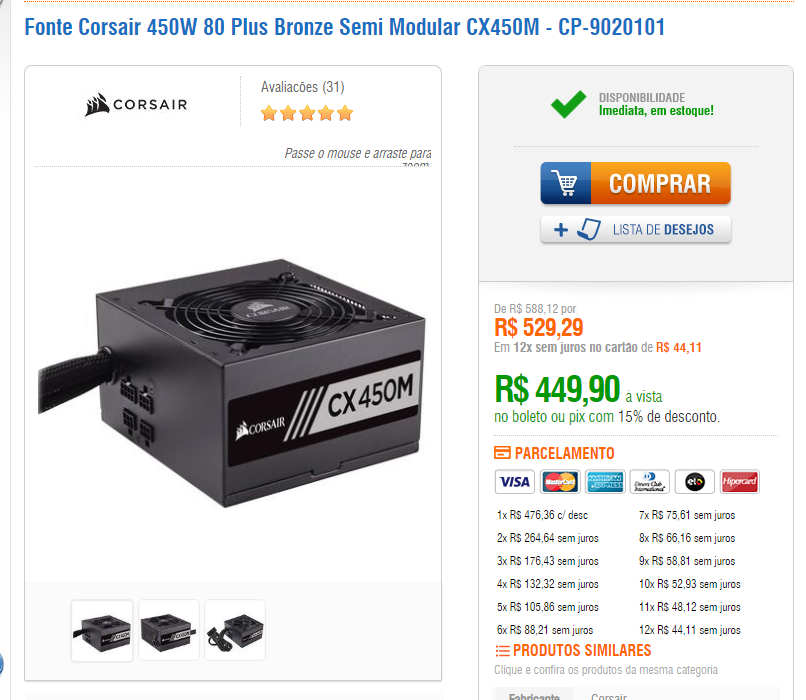Click the main CX450M product image

(x=232, y=383)
